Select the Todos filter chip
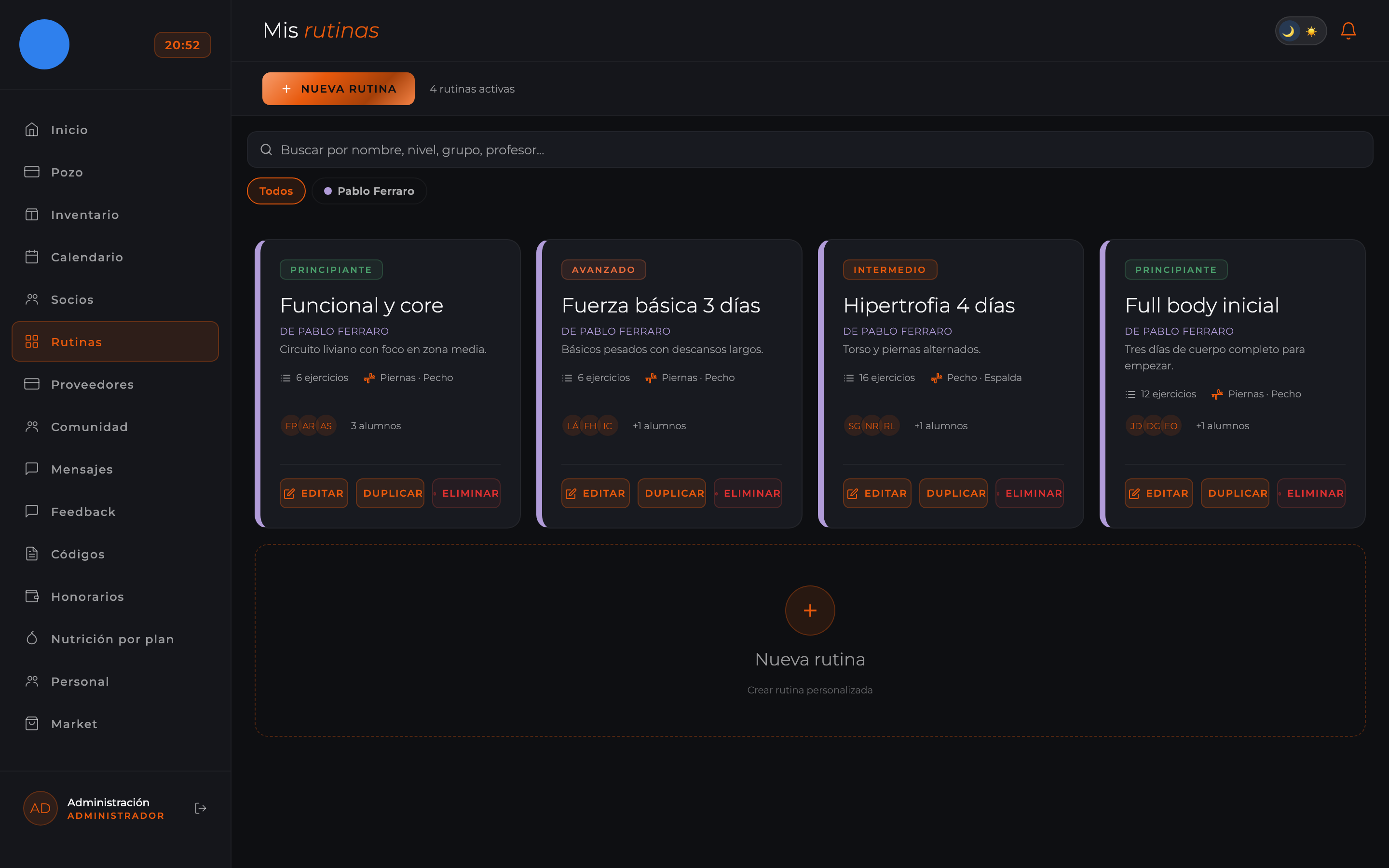 pyautogui.click(x=276, y=190)
